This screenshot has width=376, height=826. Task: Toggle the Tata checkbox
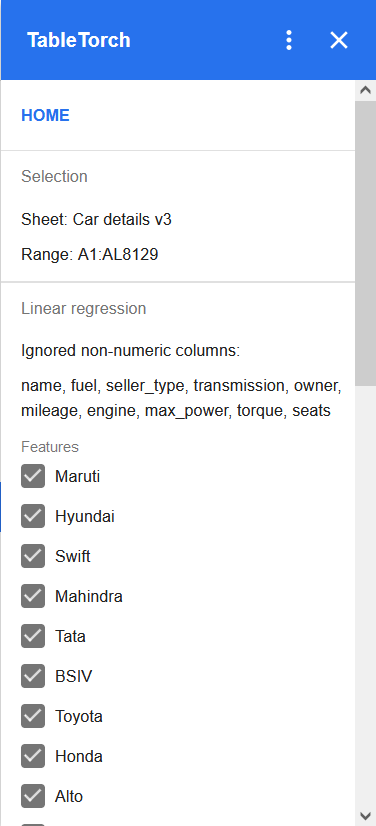33,636
